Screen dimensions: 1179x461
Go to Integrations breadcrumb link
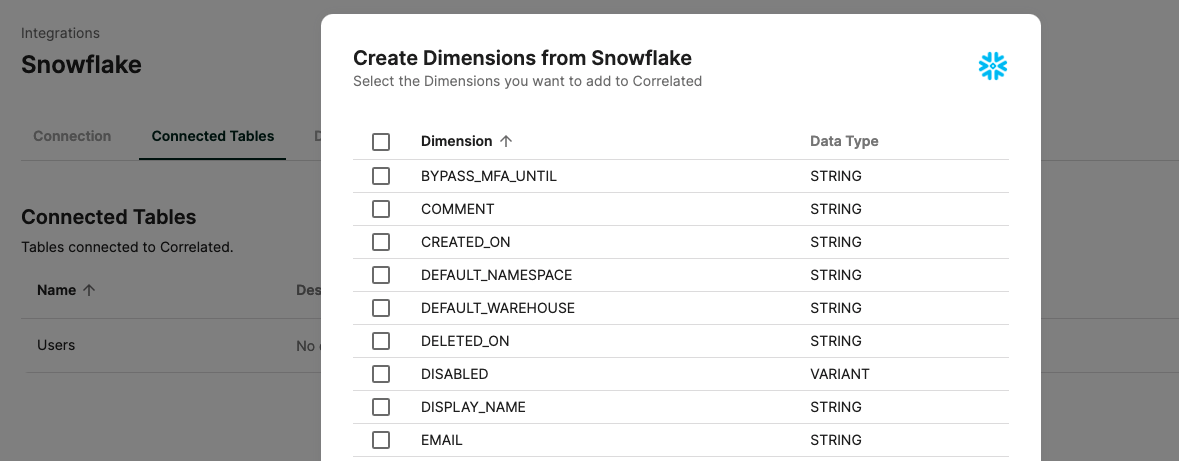[60, 33]
